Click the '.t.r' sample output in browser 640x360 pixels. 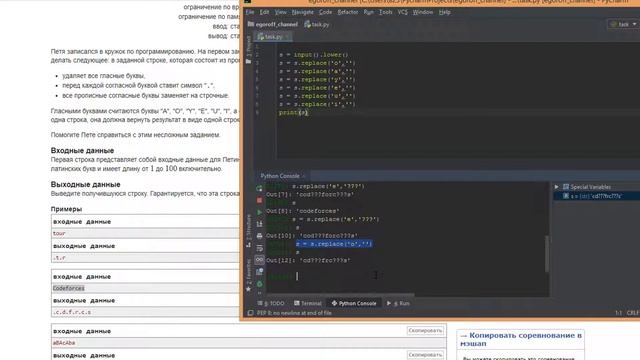[59, 258]
